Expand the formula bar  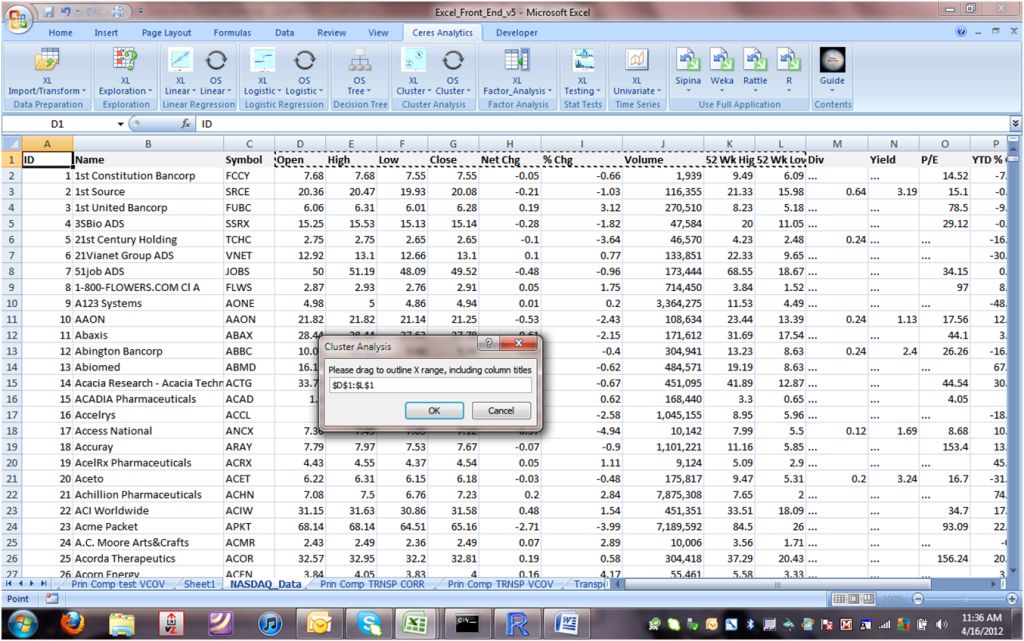tap(1015, 123)
